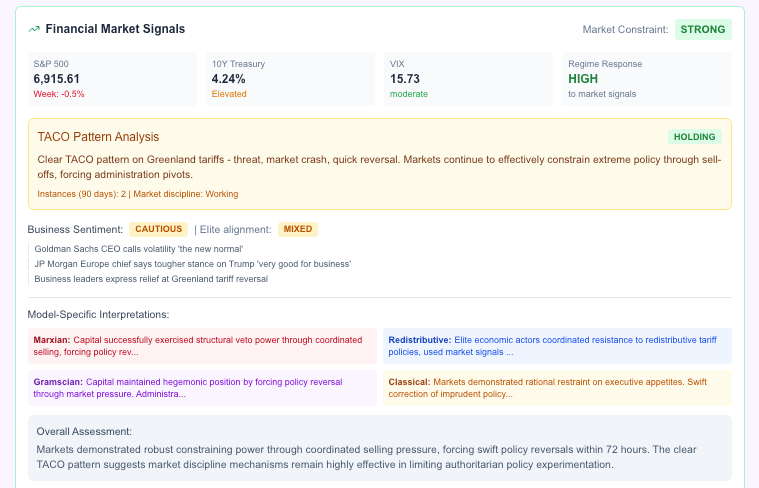
Task: Click the HOLDING status badge
Action: [694, 137]
